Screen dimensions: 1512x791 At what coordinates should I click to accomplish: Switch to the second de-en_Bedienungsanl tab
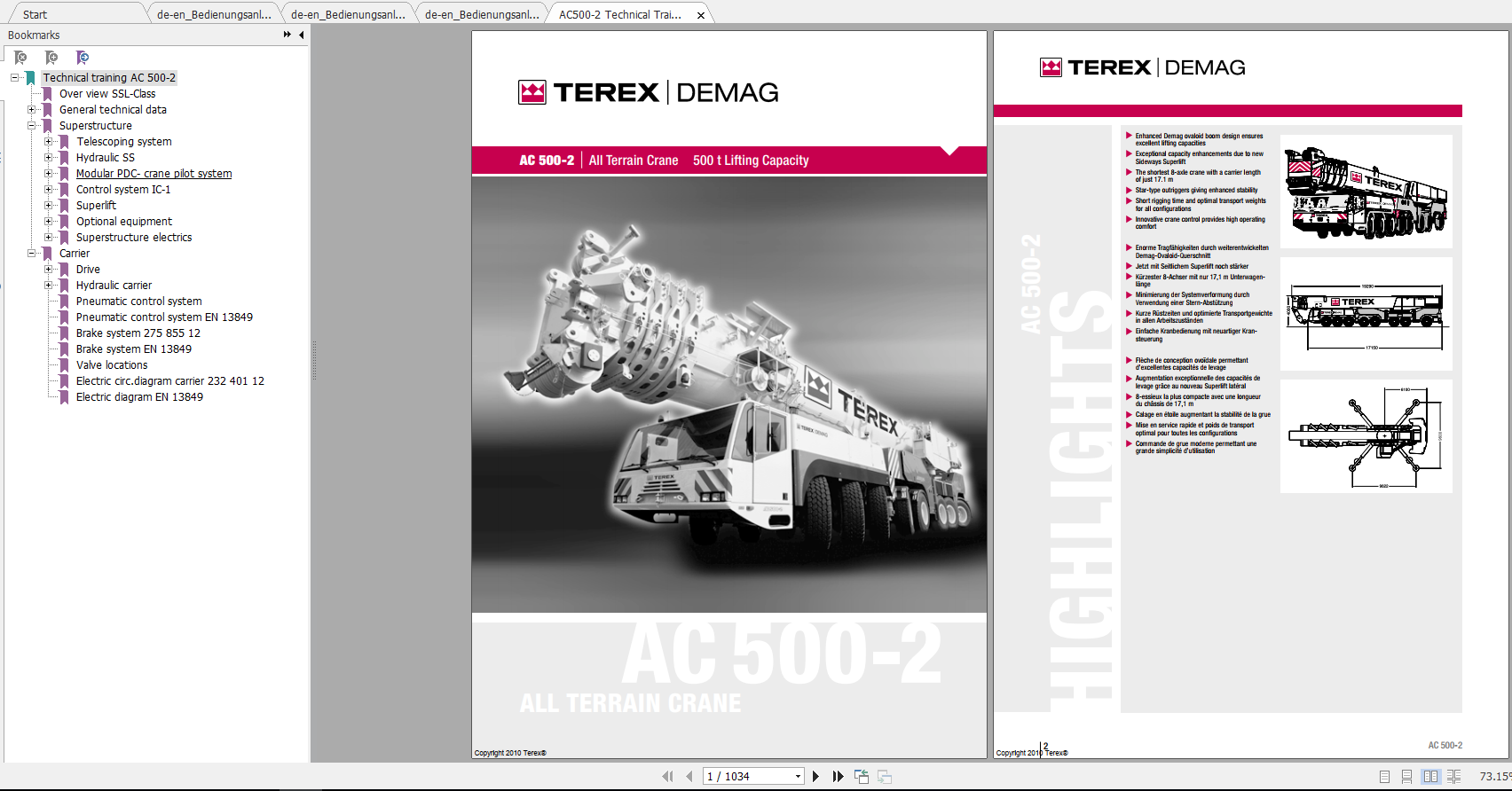[x=348, y=14]
